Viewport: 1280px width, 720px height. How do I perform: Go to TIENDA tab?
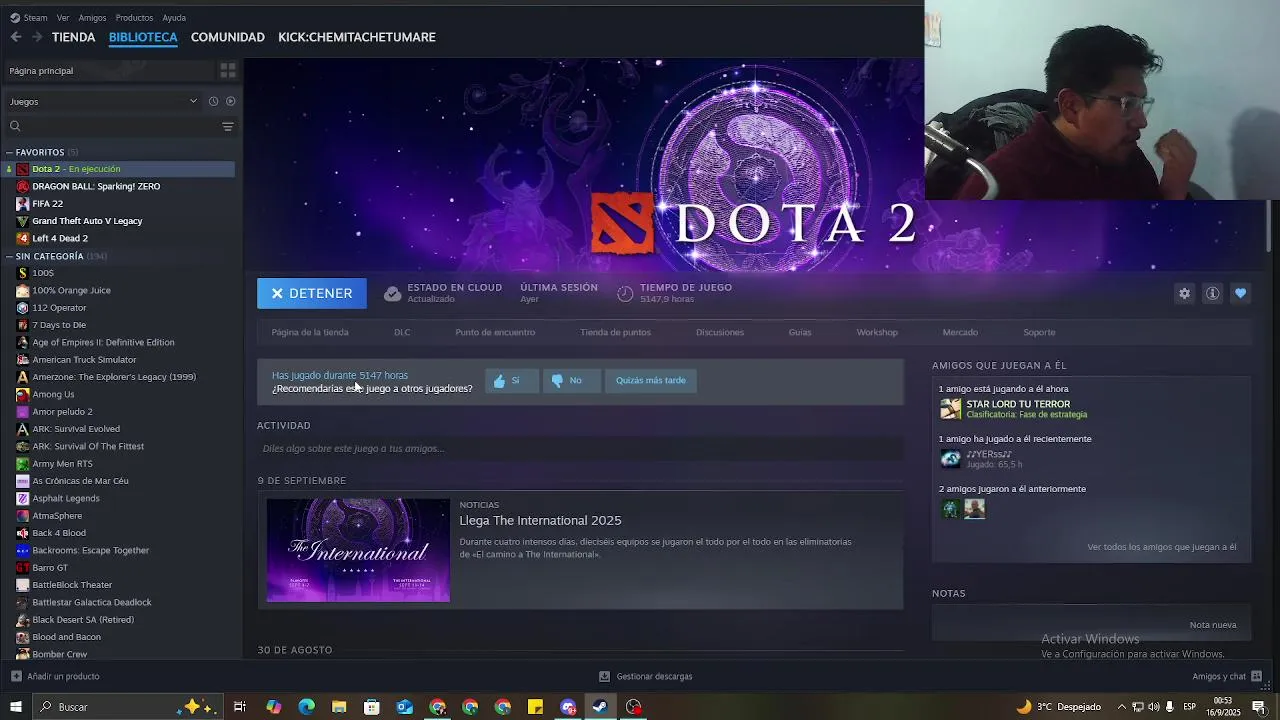tap(74, 37)
